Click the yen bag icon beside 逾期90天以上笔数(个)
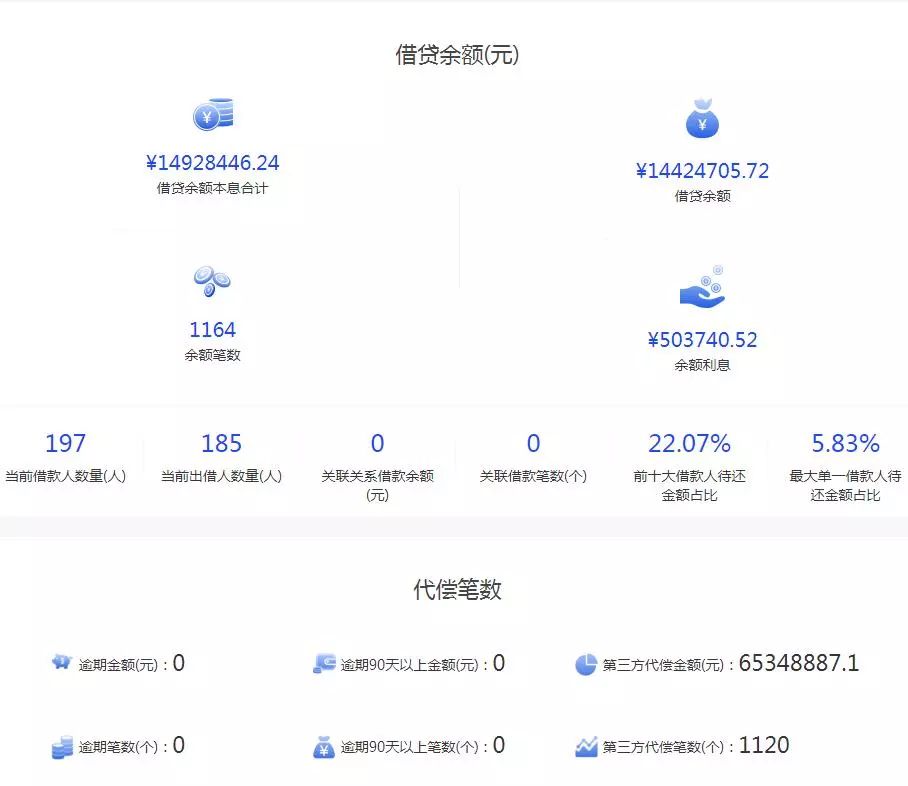Screen dimensions: 908x786 pyautogui.click(x=324, y=747)
